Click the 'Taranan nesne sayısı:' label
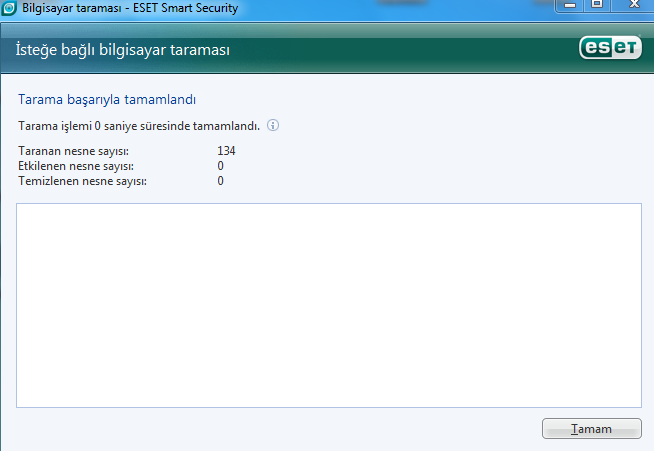Image resolution: width=654 pixels, height=451 pixels. (x=73, y=151)
